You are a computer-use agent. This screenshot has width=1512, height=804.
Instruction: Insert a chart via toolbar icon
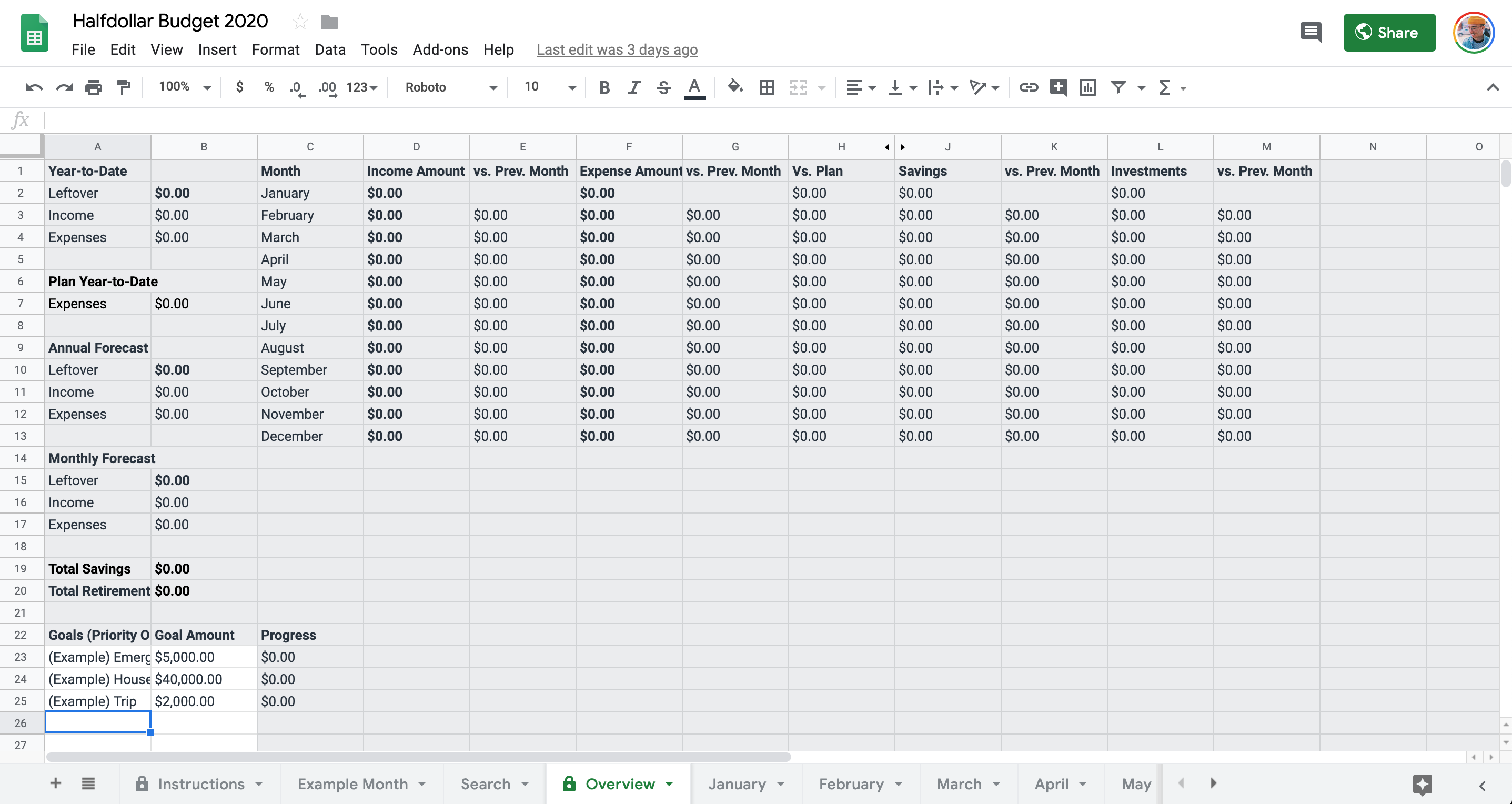tap(1087, 87)
